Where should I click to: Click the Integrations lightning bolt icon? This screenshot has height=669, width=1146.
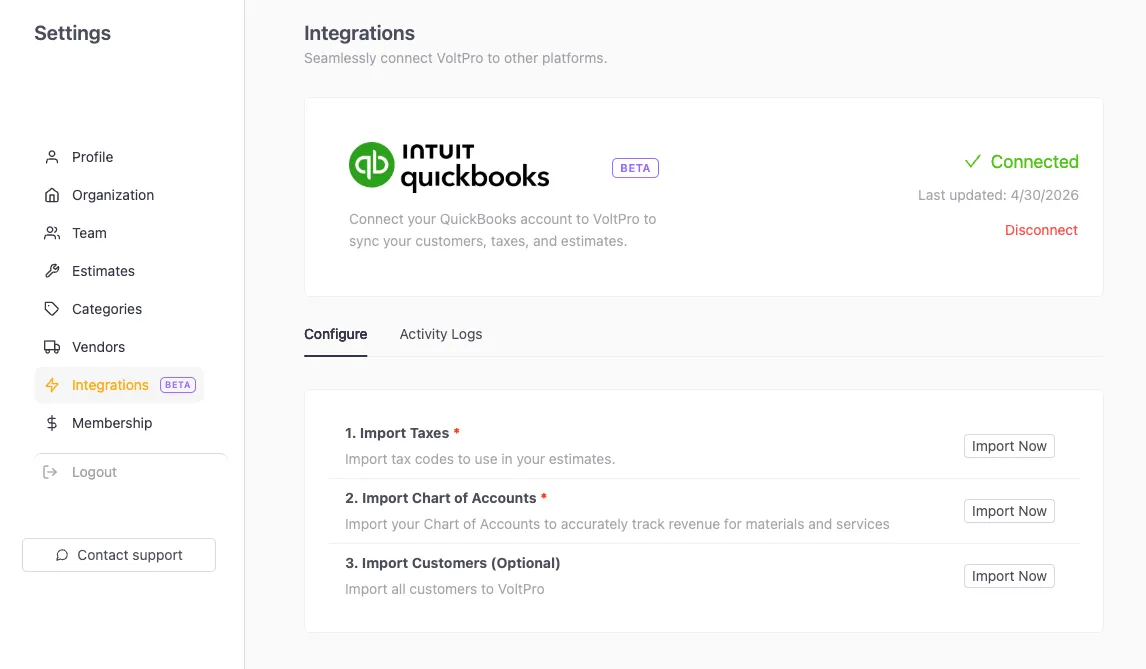click(x=52, y=385)
